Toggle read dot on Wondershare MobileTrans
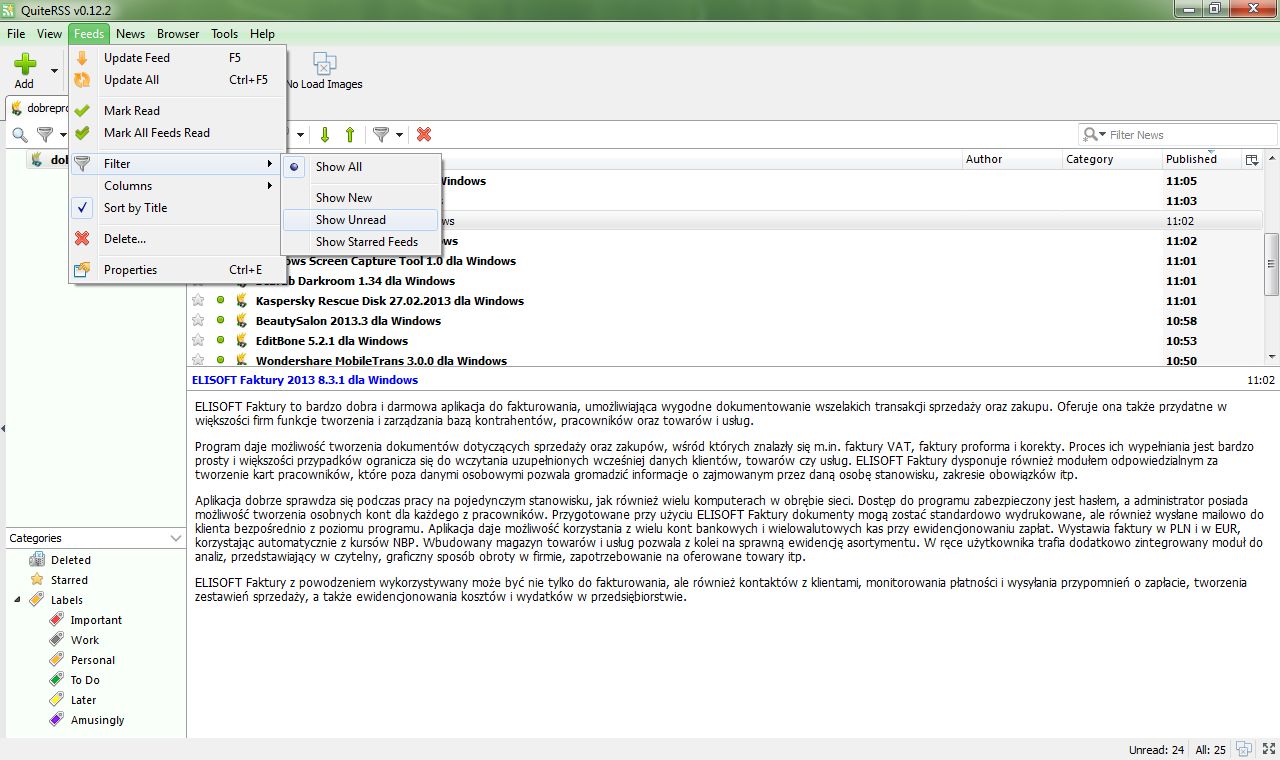The image size is (1280, 760). pyautogui.click(x=221, y=361)
